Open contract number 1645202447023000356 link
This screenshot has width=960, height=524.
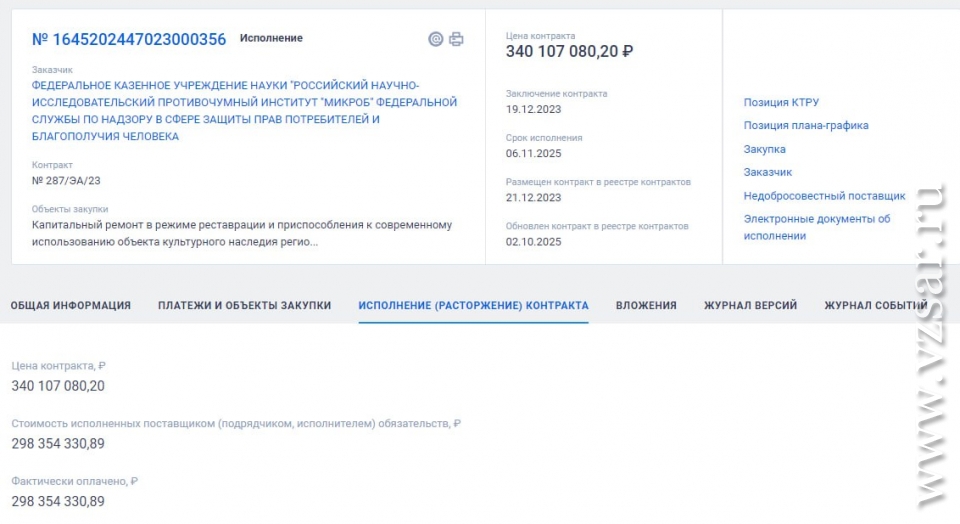point(129,39)
